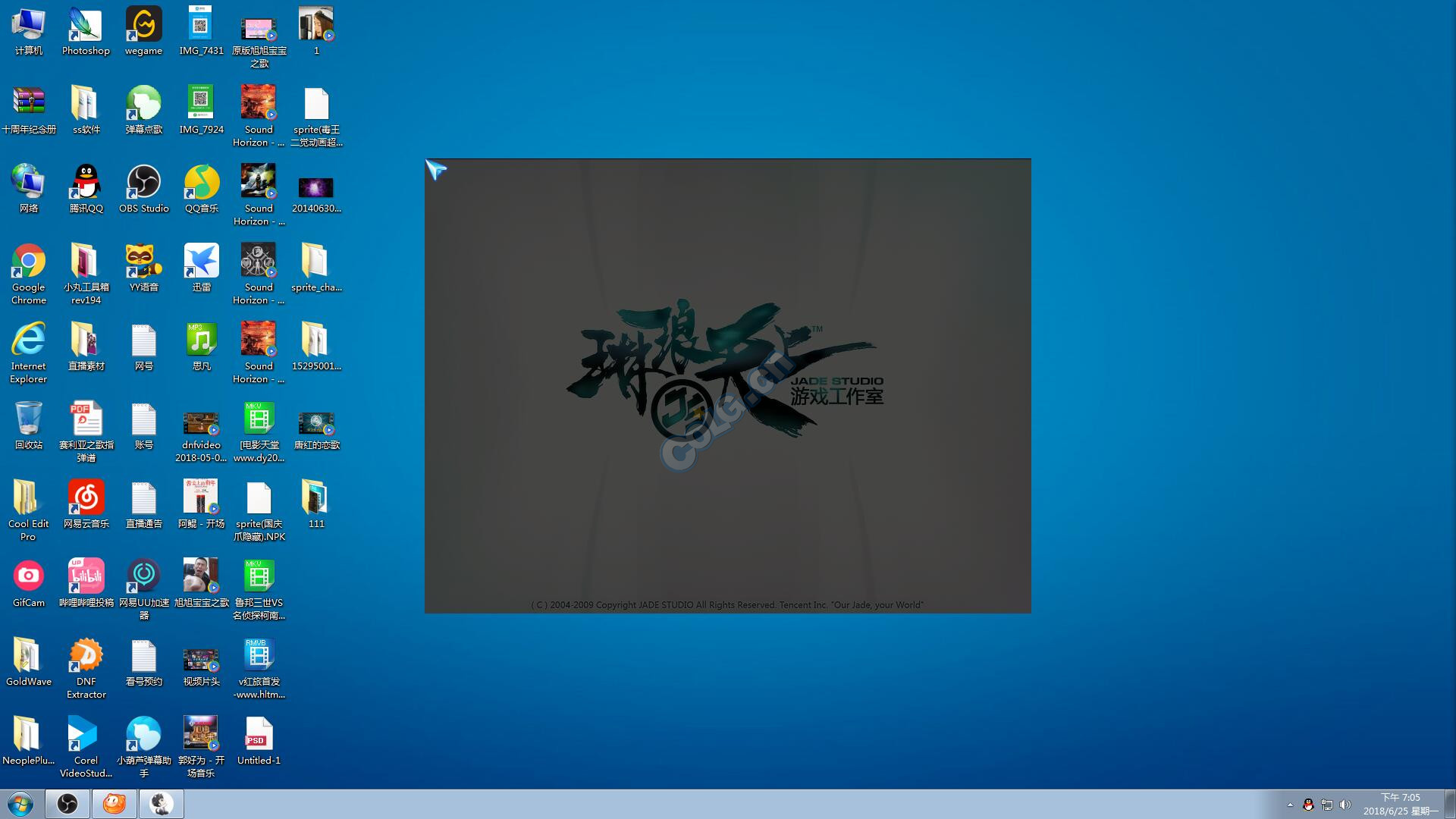The height and width of the screenshot is (819, 1456).
Task: Click the Windows Start button
Action: (20, 804)
